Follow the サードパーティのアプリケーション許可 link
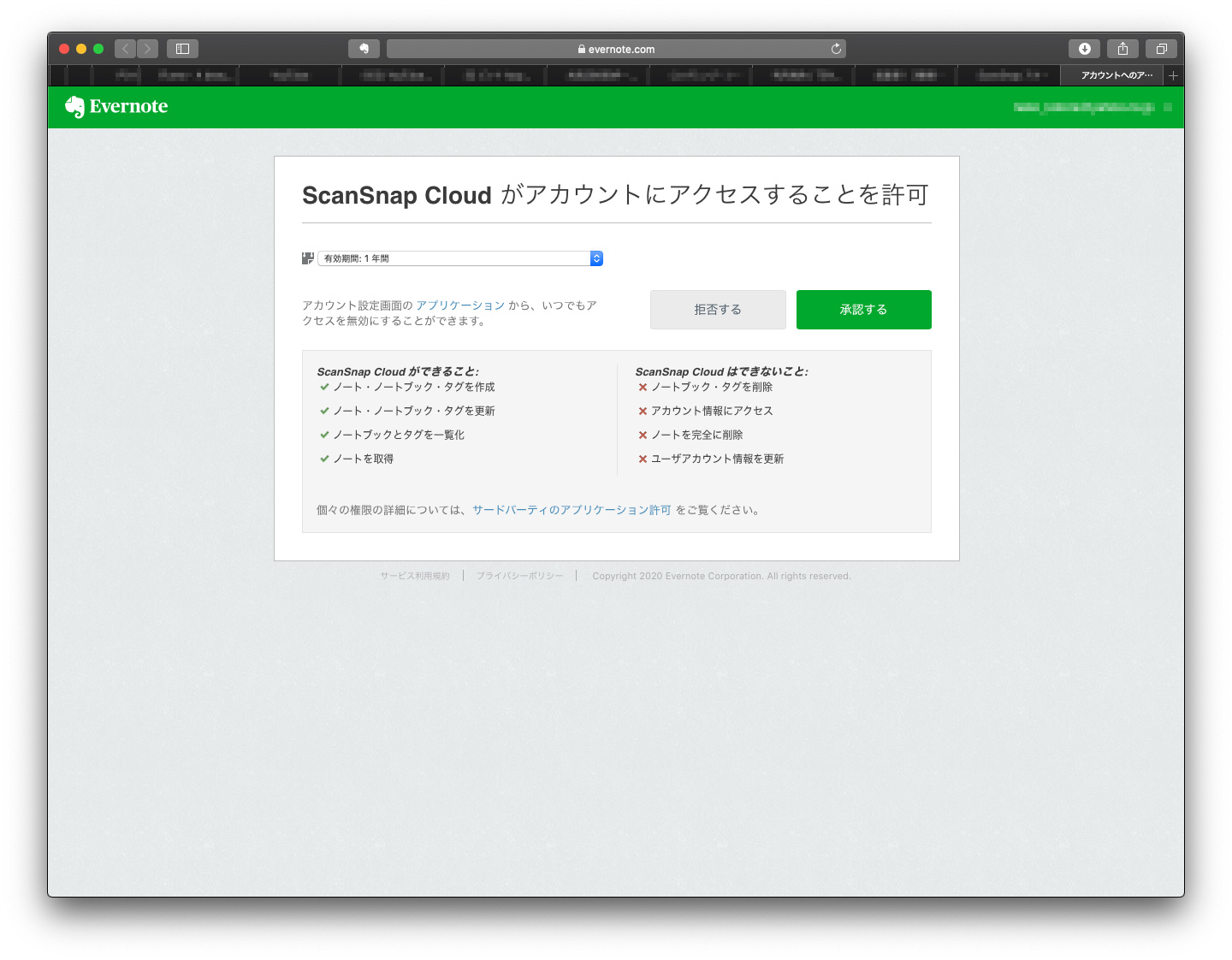Screen dimensions: 1232x960 [572, 510]
